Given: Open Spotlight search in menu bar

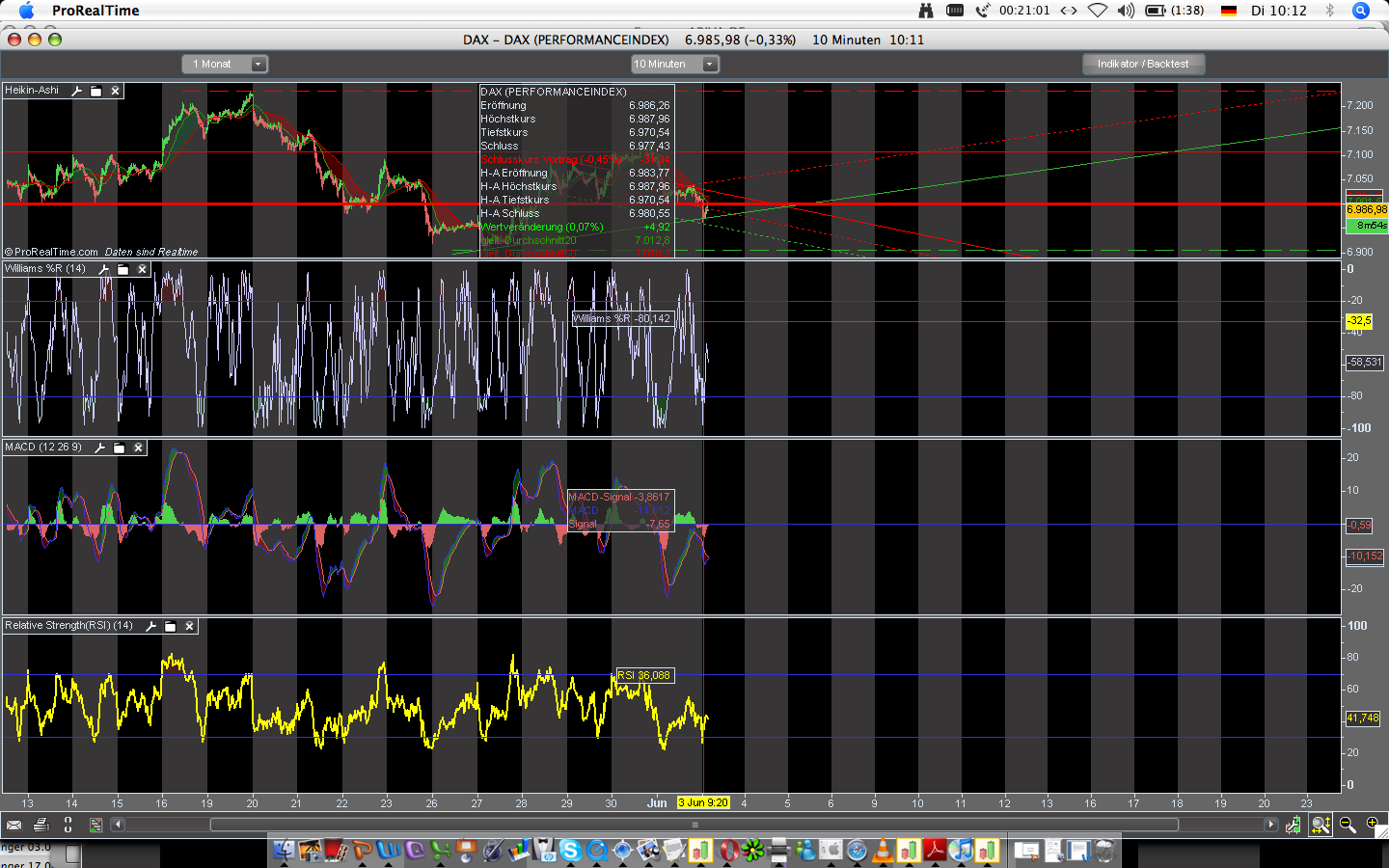Looking at the screenshot, I should 1361,11.
